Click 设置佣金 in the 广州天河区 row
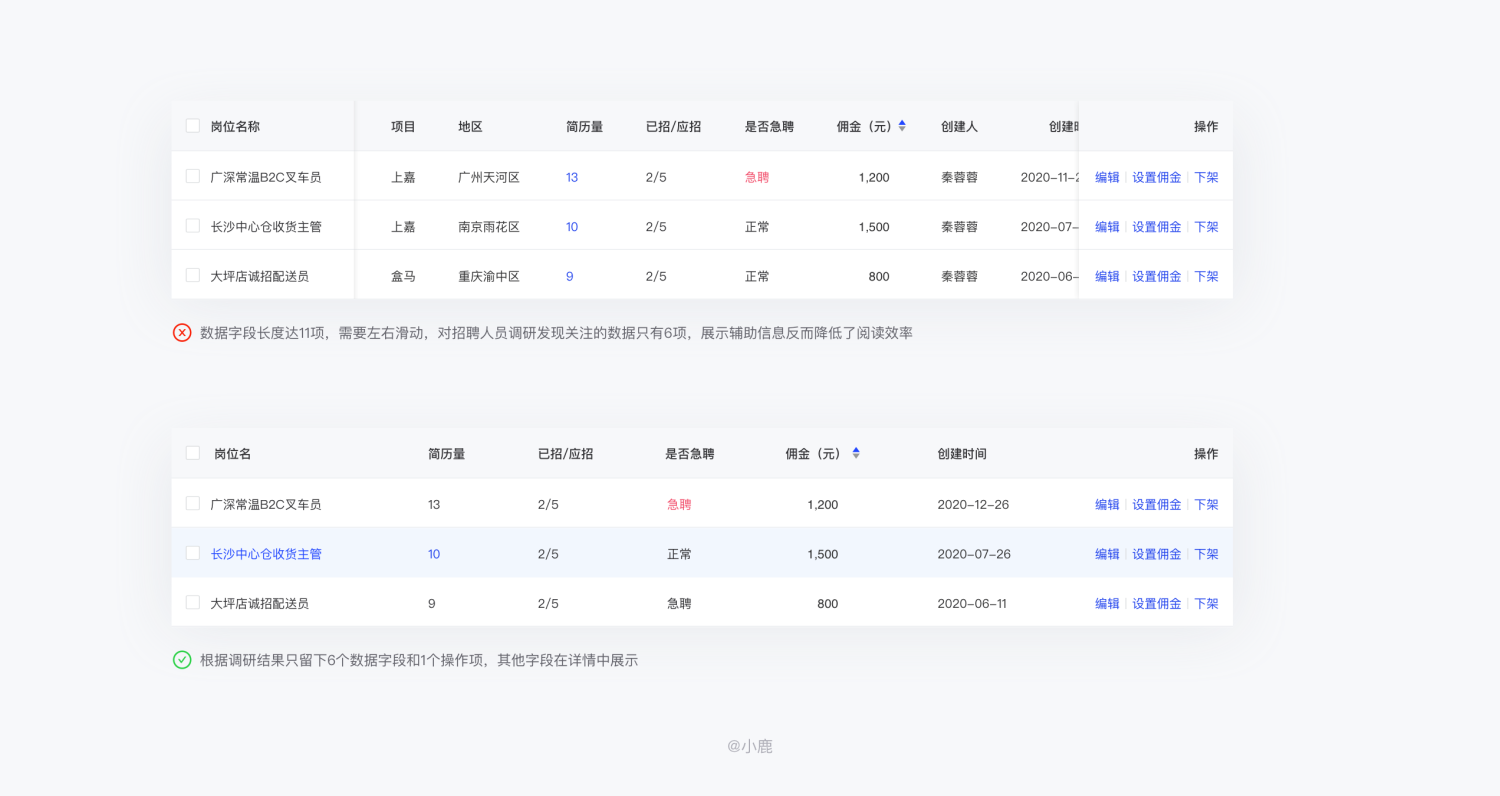 pyautogui.click(x=1157, y=177)
